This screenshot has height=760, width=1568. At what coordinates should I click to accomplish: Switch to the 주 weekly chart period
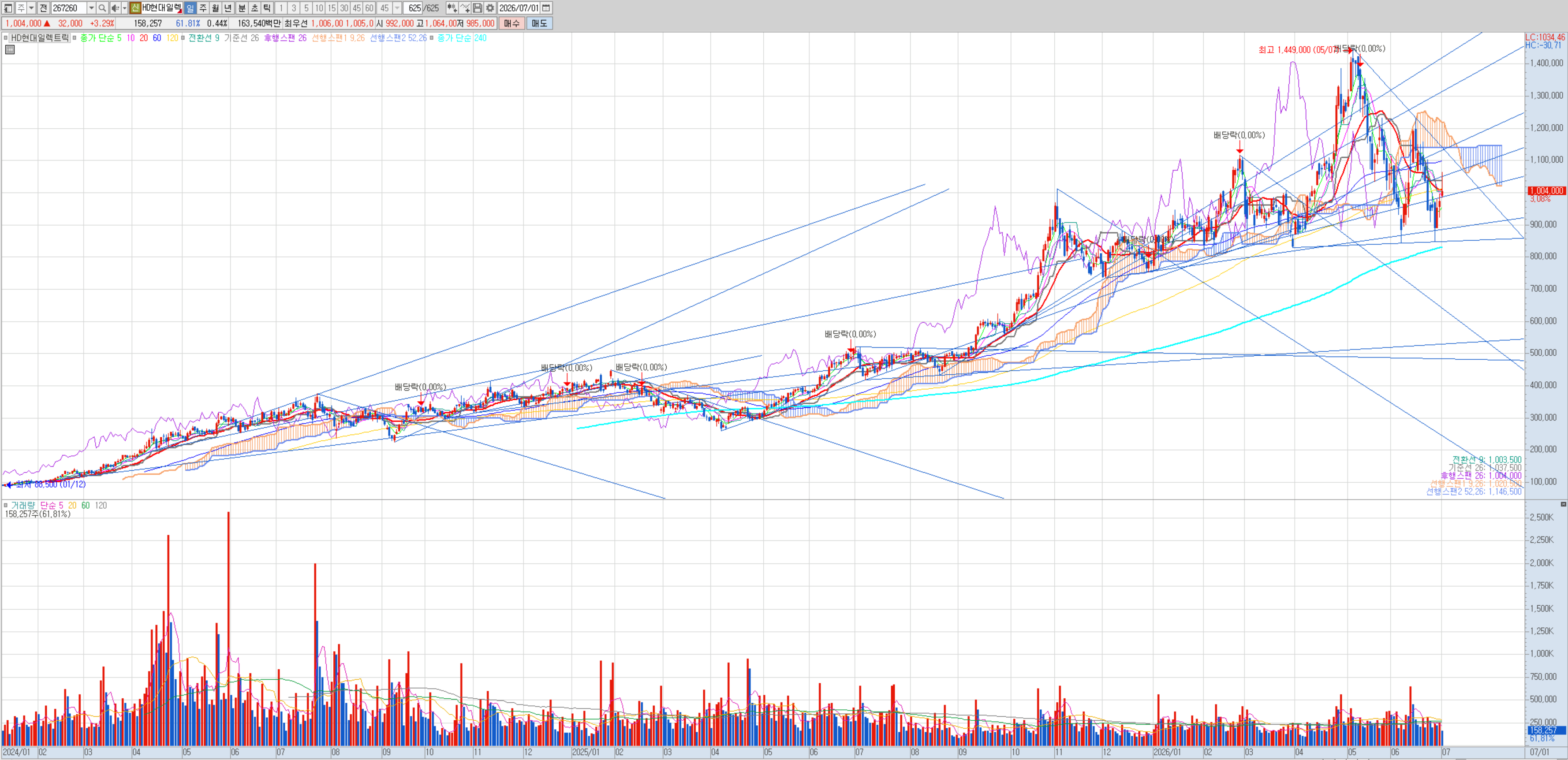pos(203,8)
